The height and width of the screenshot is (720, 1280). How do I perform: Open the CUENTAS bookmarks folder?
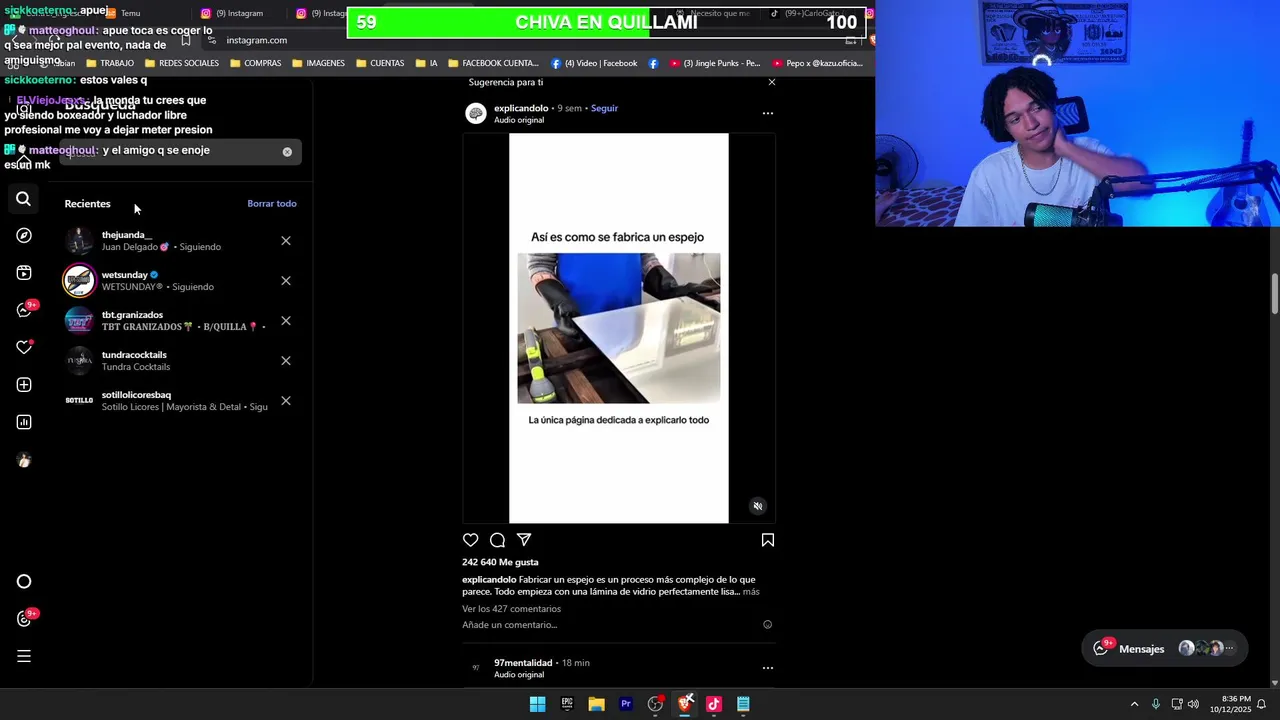(x=380, y=63)
